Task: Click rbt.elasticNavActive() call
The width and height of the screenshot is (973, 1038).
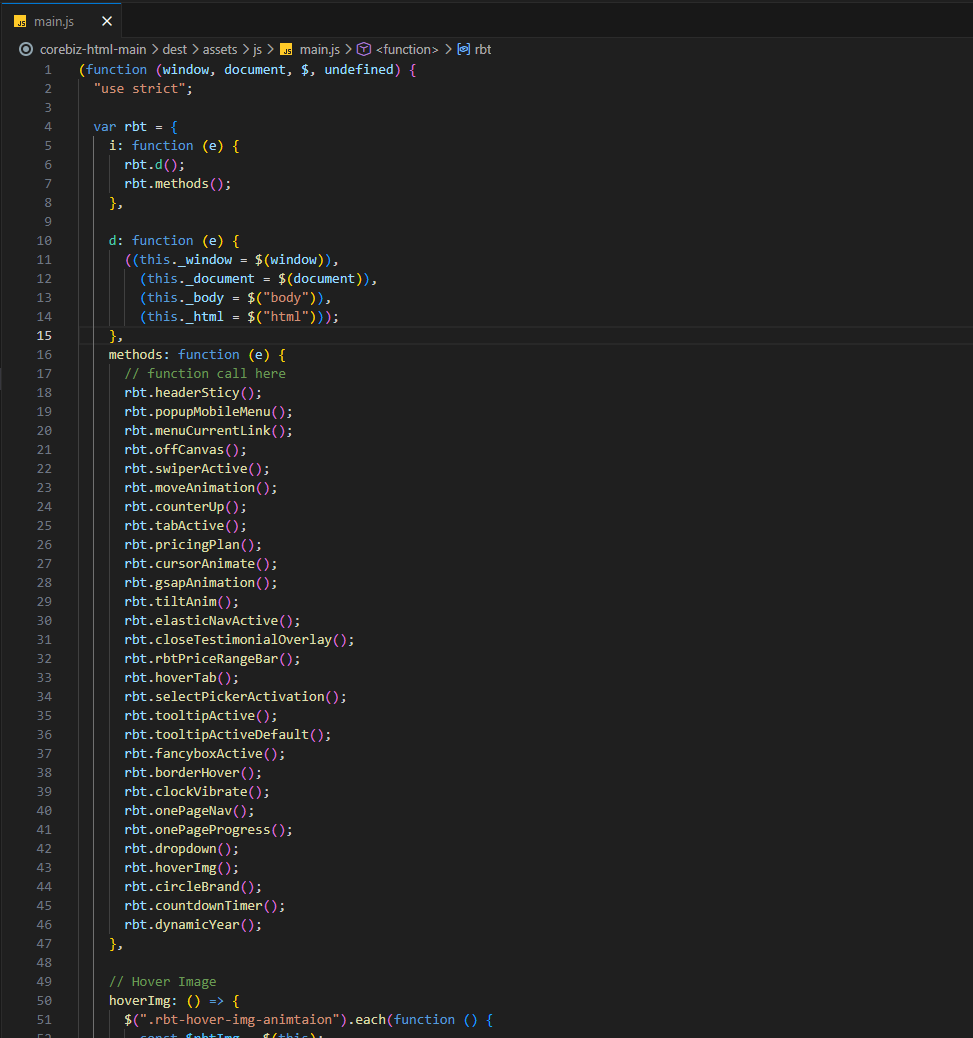Action: click(x=212, y=621)
